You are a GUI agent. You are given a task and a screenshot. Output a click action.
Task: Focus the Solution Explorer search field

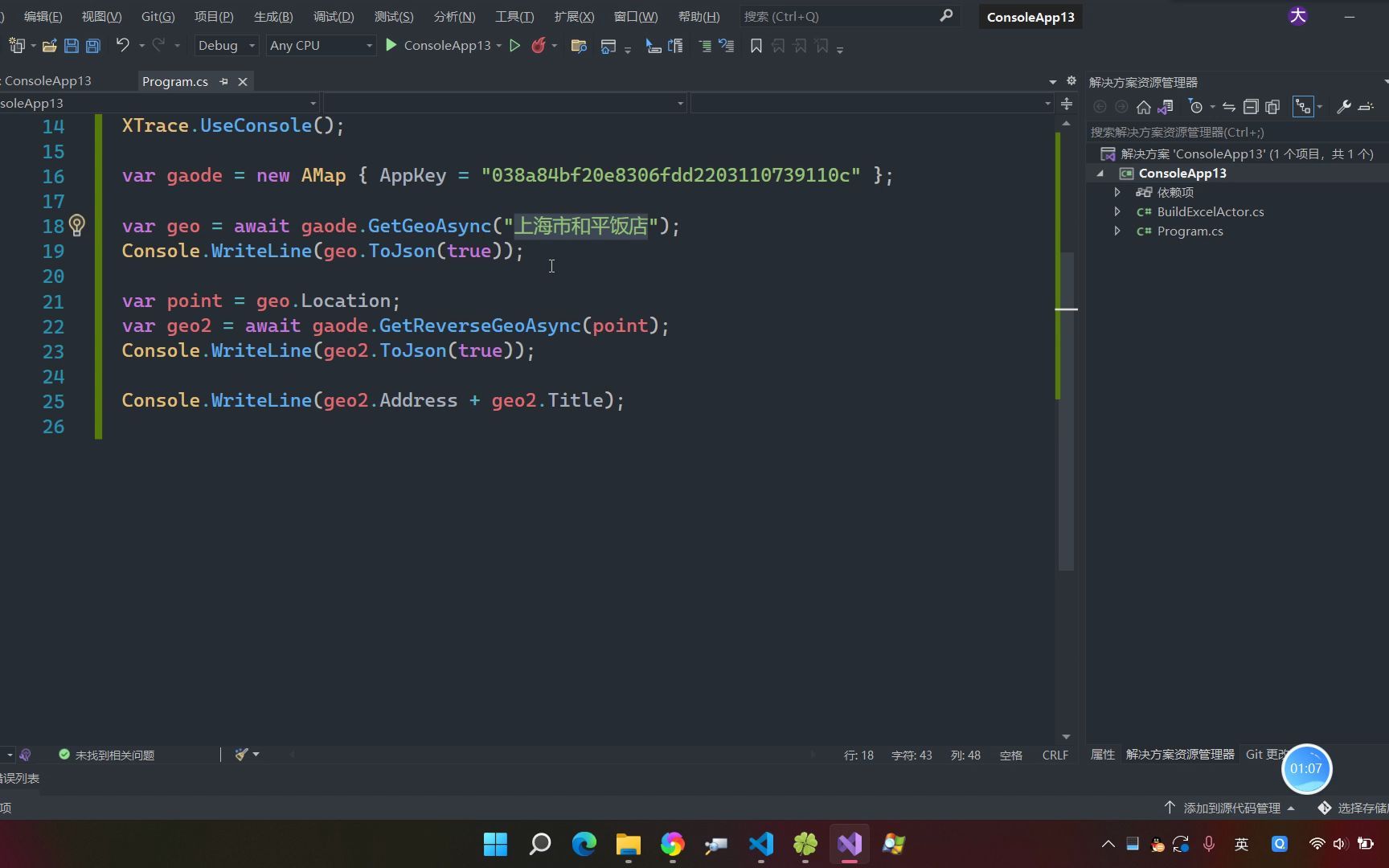tap(1236, 132)
